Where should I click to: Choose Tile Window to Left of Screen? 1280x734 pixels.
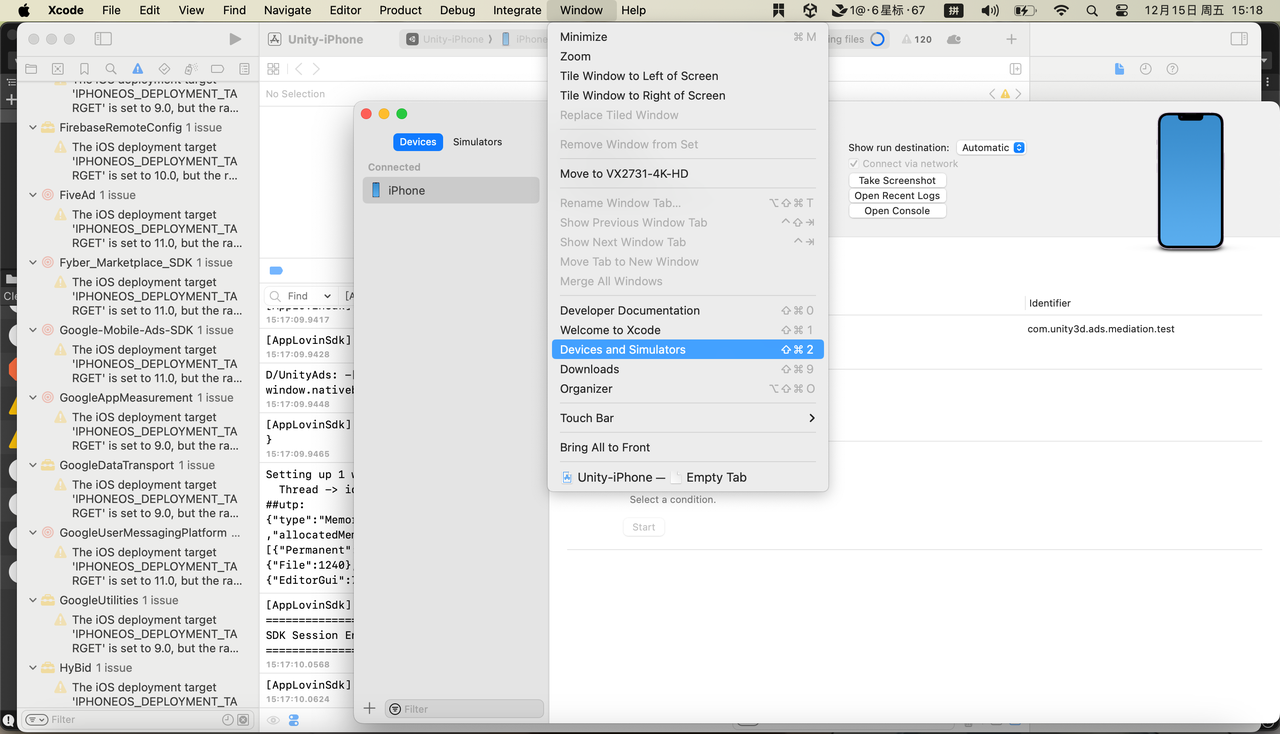coord(688,76)
